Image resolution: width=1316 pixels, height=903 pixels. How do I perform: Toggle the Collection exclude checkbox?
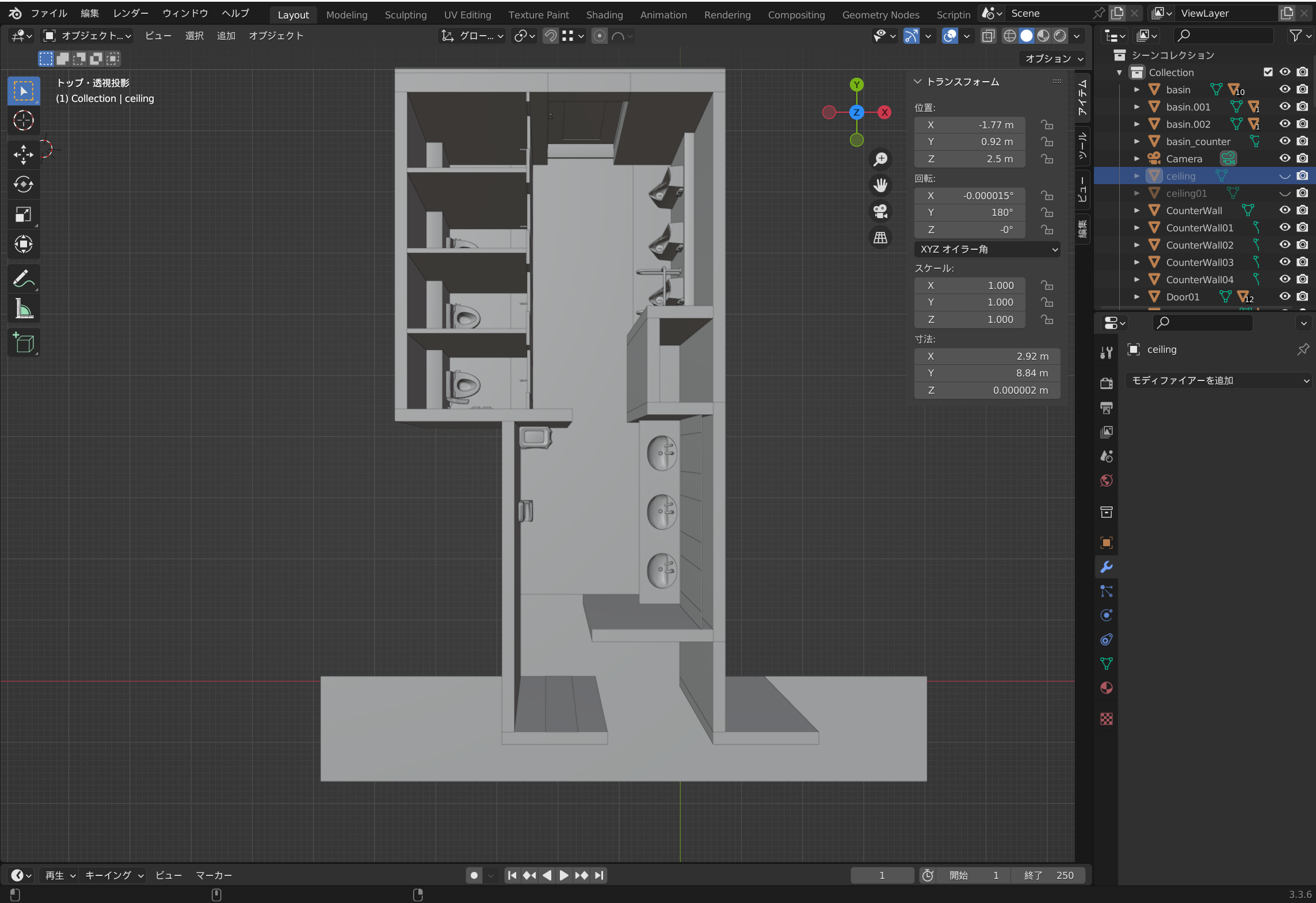pyautogui.click(x=1268, y=72)
